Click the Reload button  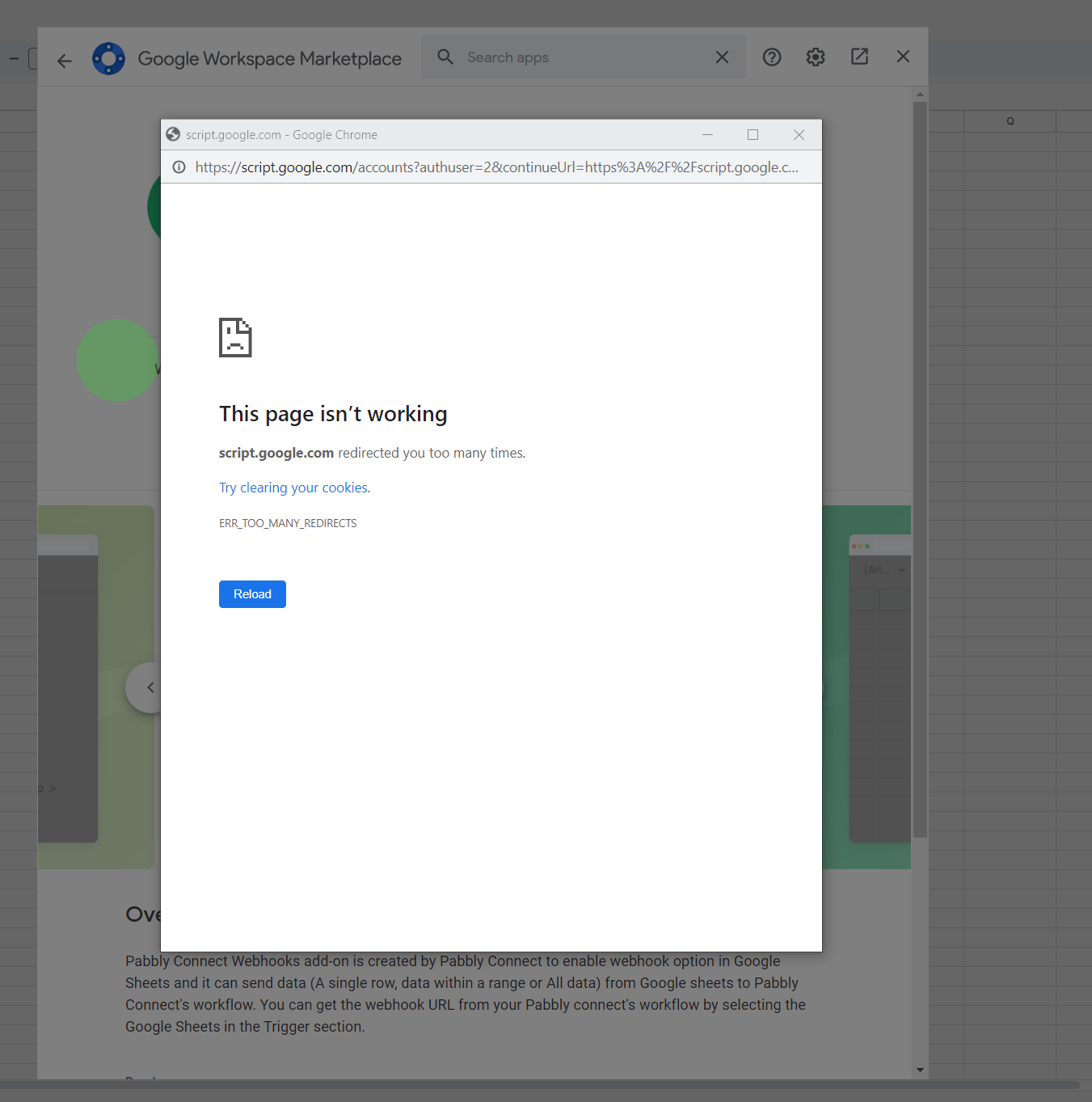point(252,594)
